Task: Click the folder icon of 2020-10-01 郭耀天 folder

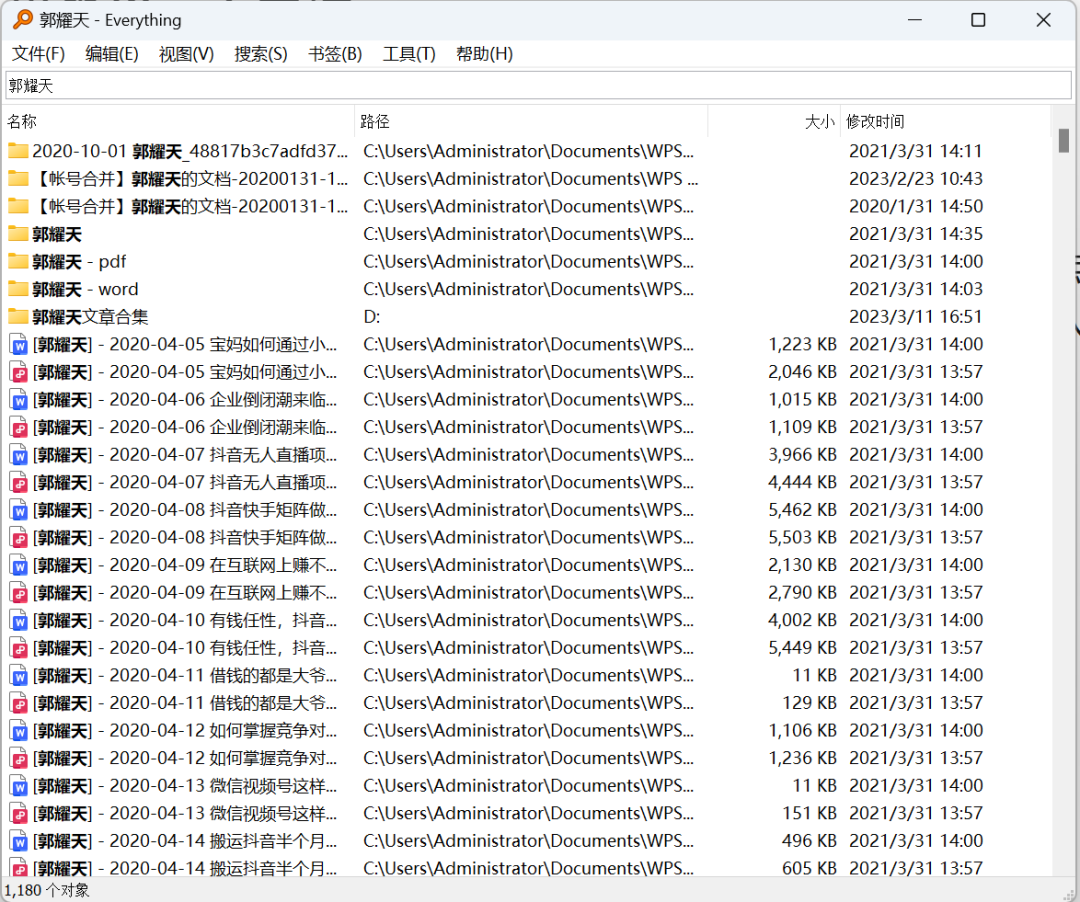Action: pos(18,151)
